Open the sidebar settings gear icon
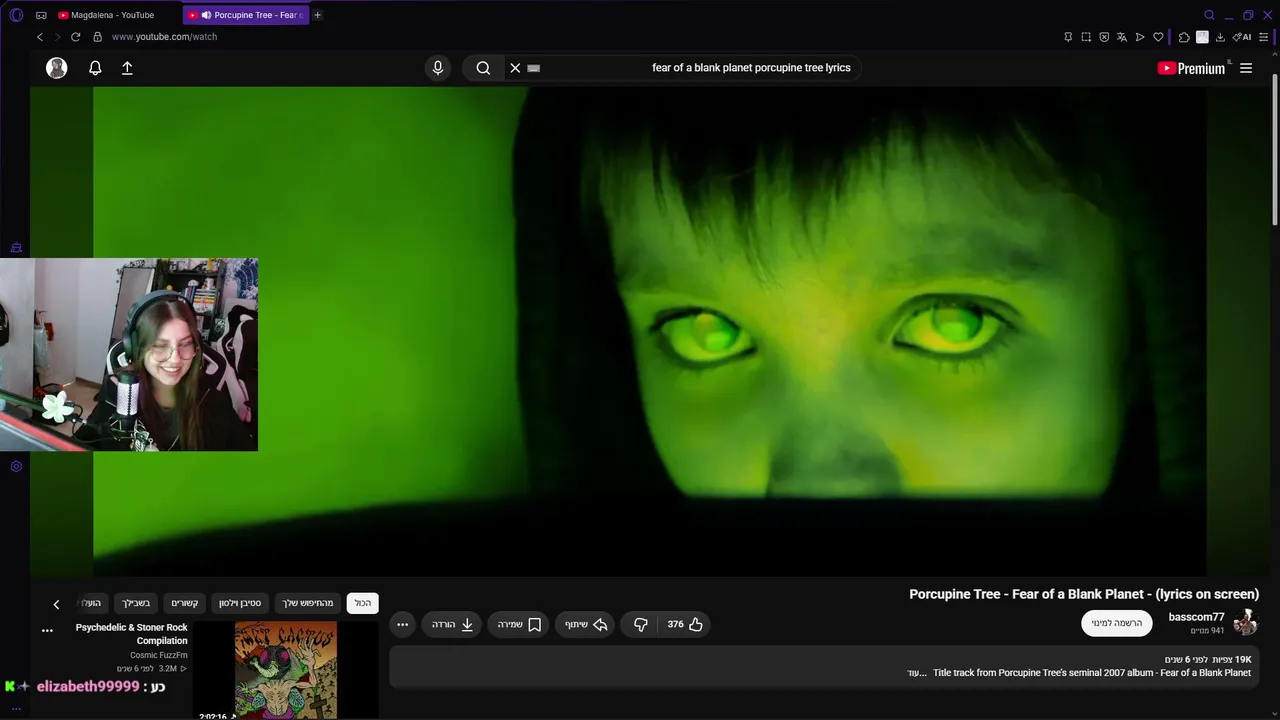Image resolution: width=1280 pixels, height=720 pixels. coord(16,466)
